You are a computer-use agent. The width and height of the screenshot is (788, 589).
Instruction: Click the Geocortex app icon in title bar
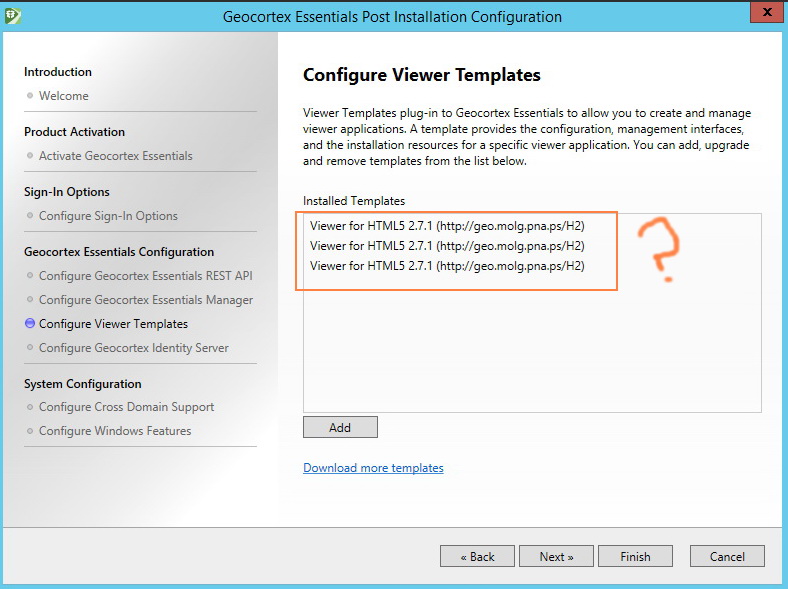coord(12,15)
